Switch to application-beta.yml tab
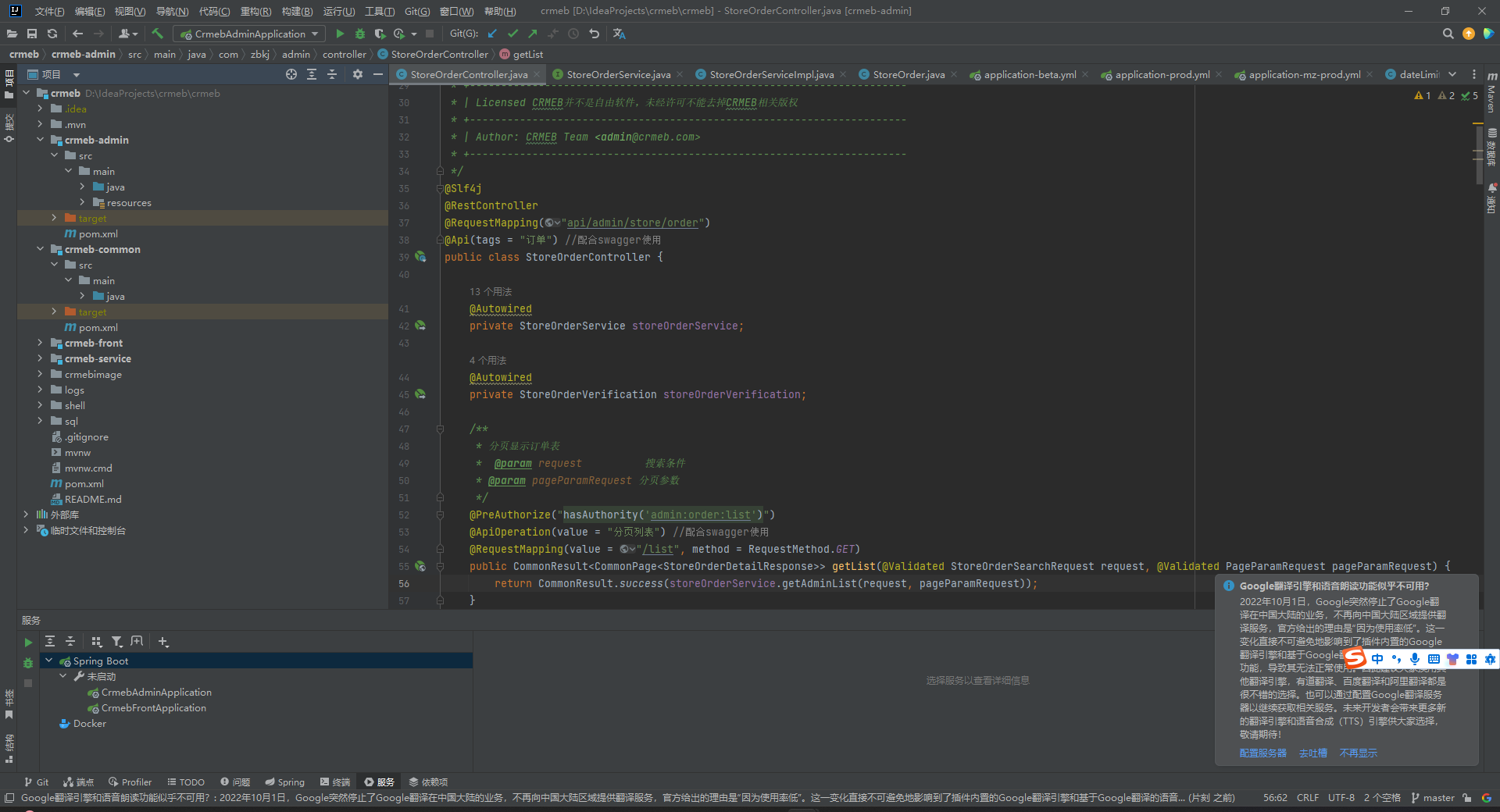 (x=1030, y=74)
